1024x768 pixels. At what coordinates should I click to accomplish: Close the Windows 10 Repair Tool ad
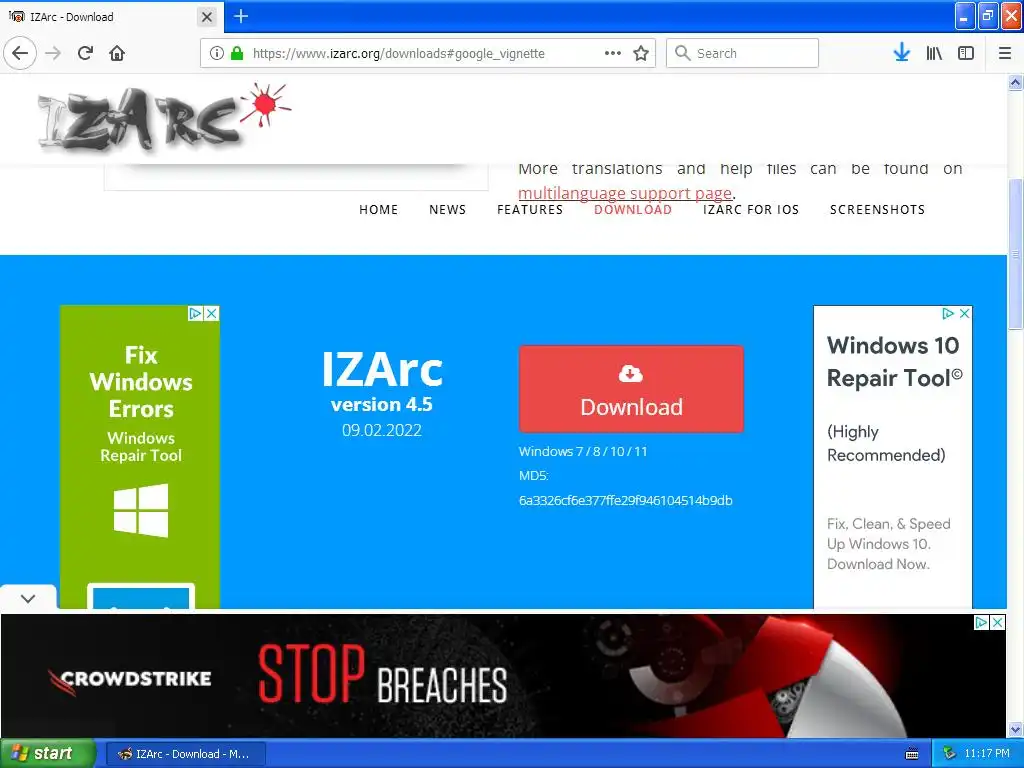[964, 313]
